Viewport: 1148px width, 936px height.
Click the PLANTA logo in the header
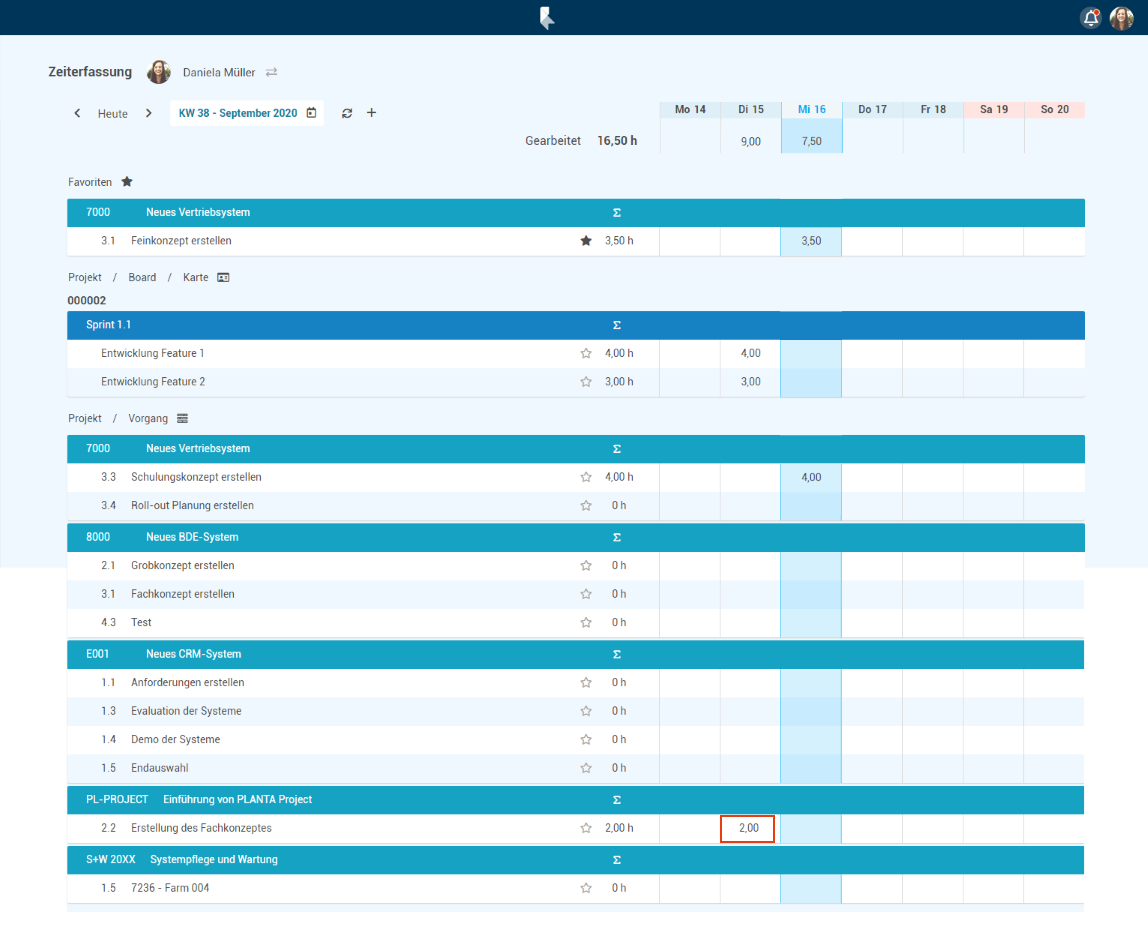tap(546, 18)
